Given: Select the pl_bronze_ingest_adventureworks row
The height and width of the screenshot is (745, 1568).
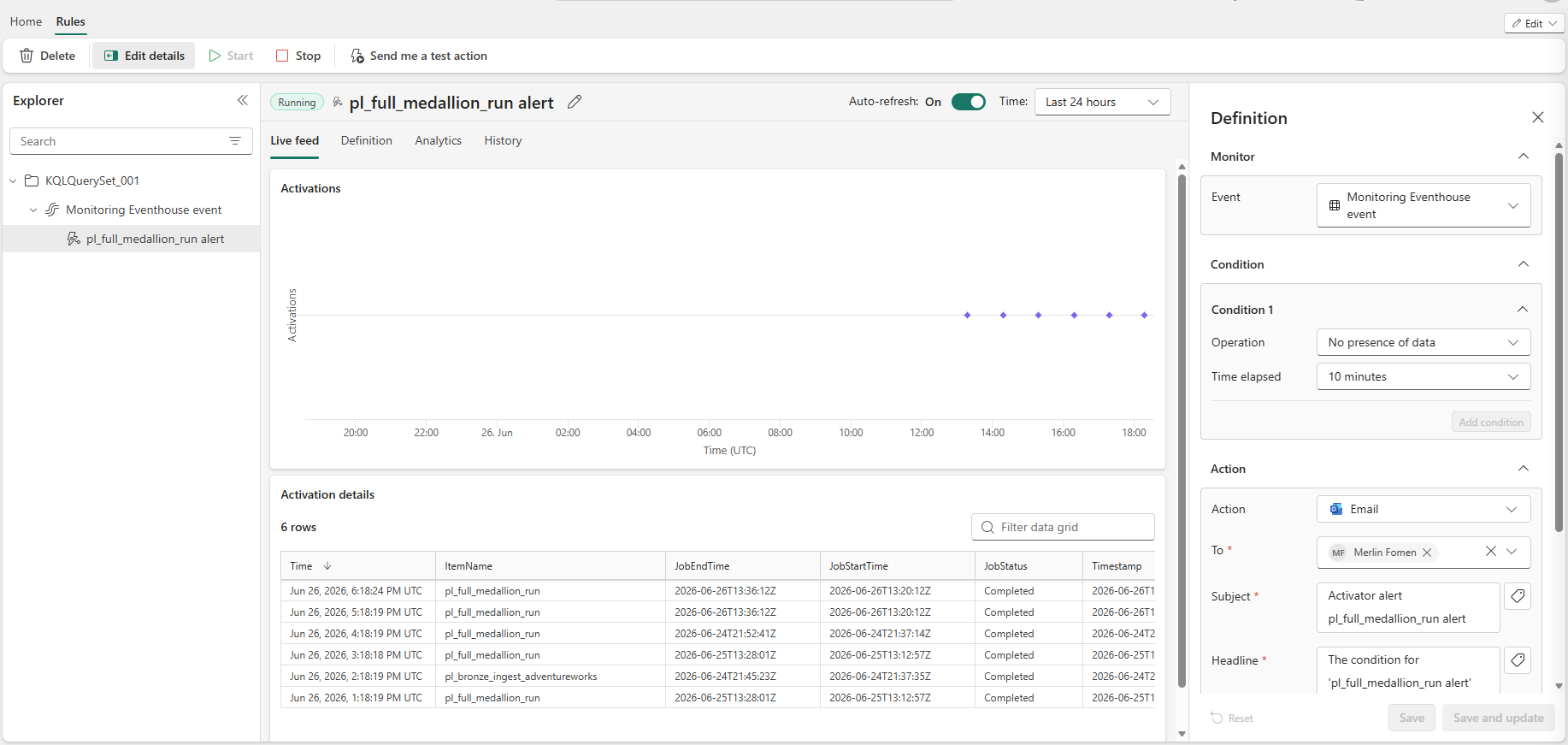Looking at the screenshot, I should (x=717, y=677).
